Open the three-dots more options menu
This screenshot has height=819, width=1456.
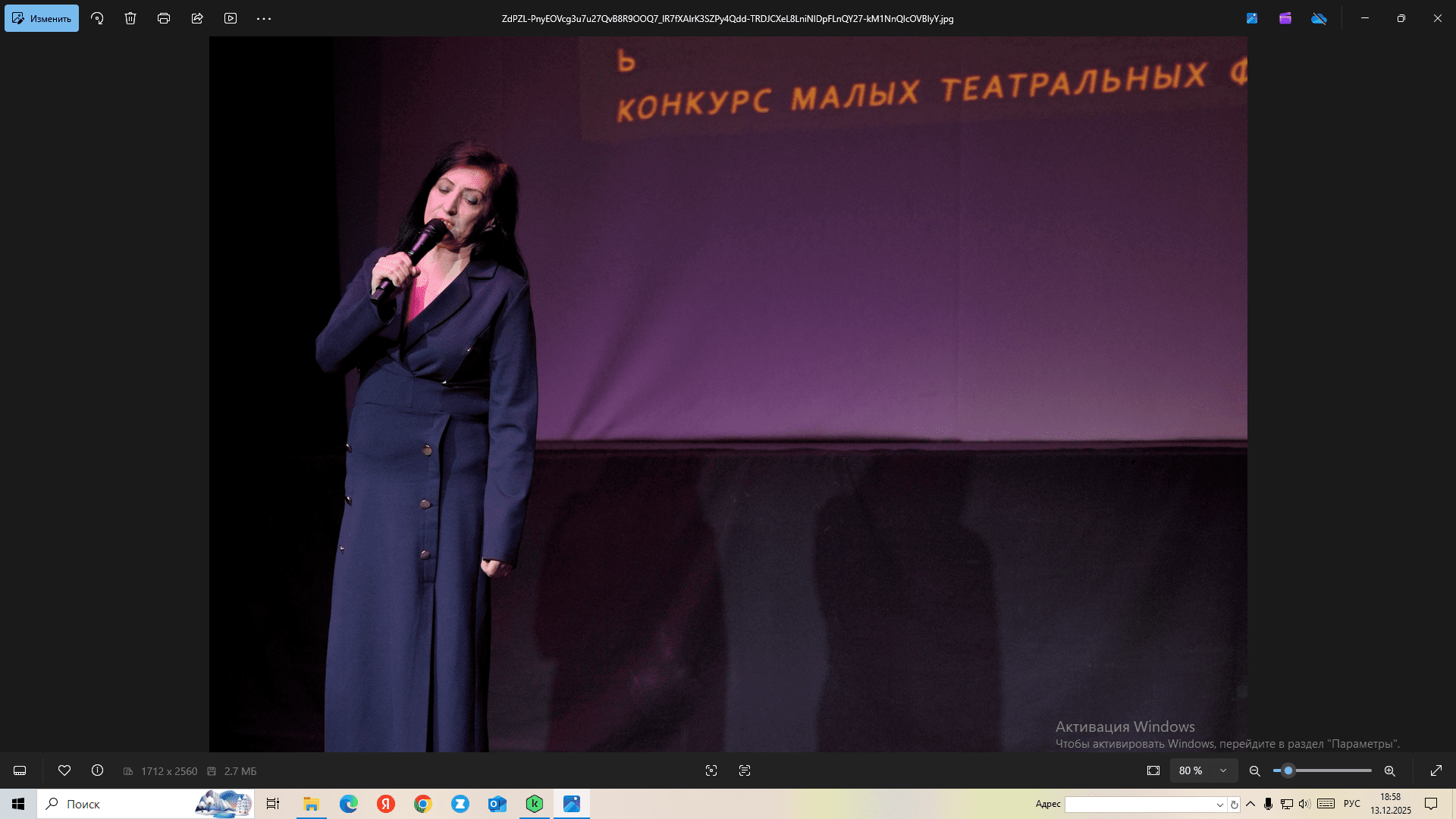point(264,18)
